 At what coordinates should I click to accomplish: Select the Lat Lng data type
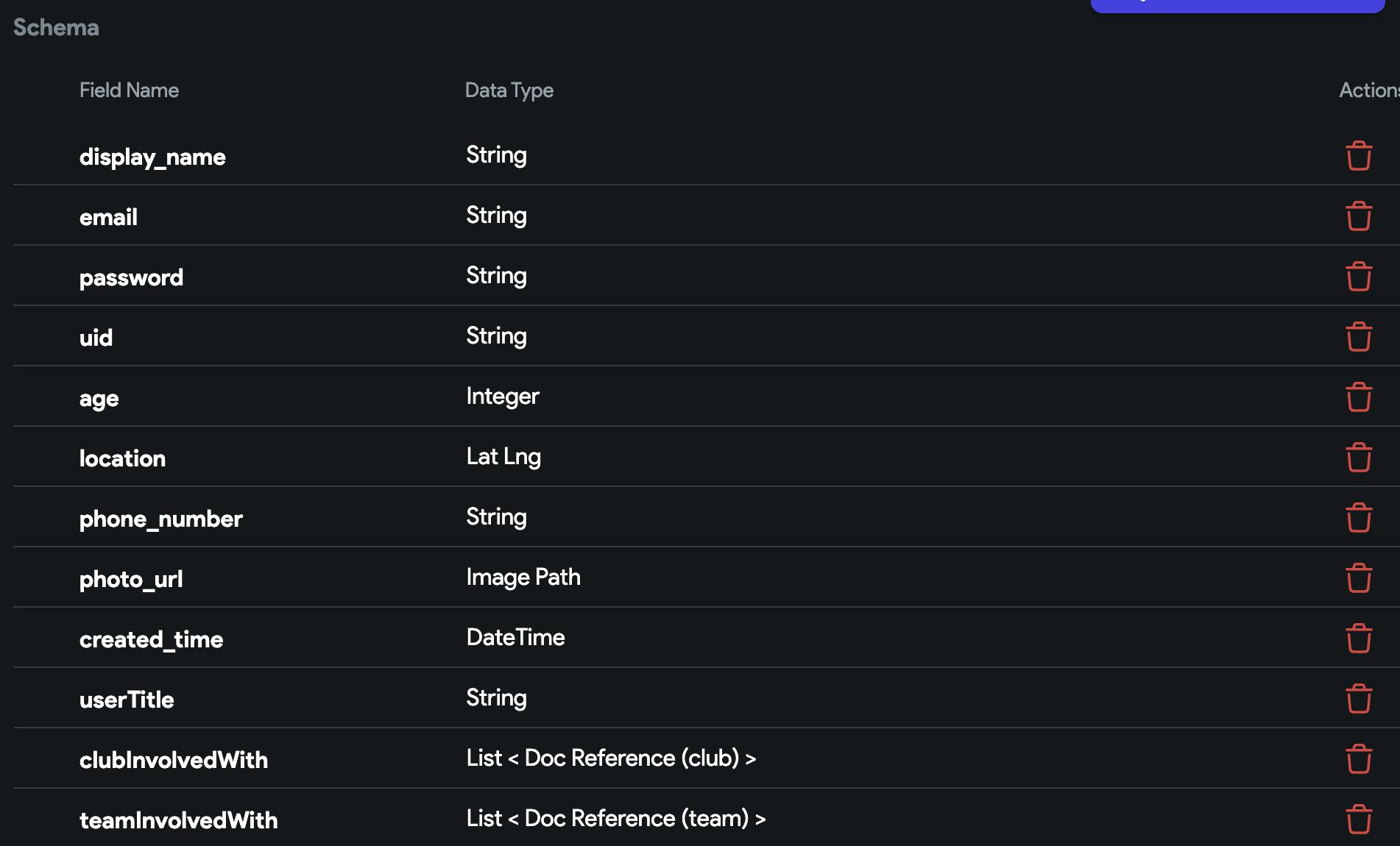pos(503,457)
